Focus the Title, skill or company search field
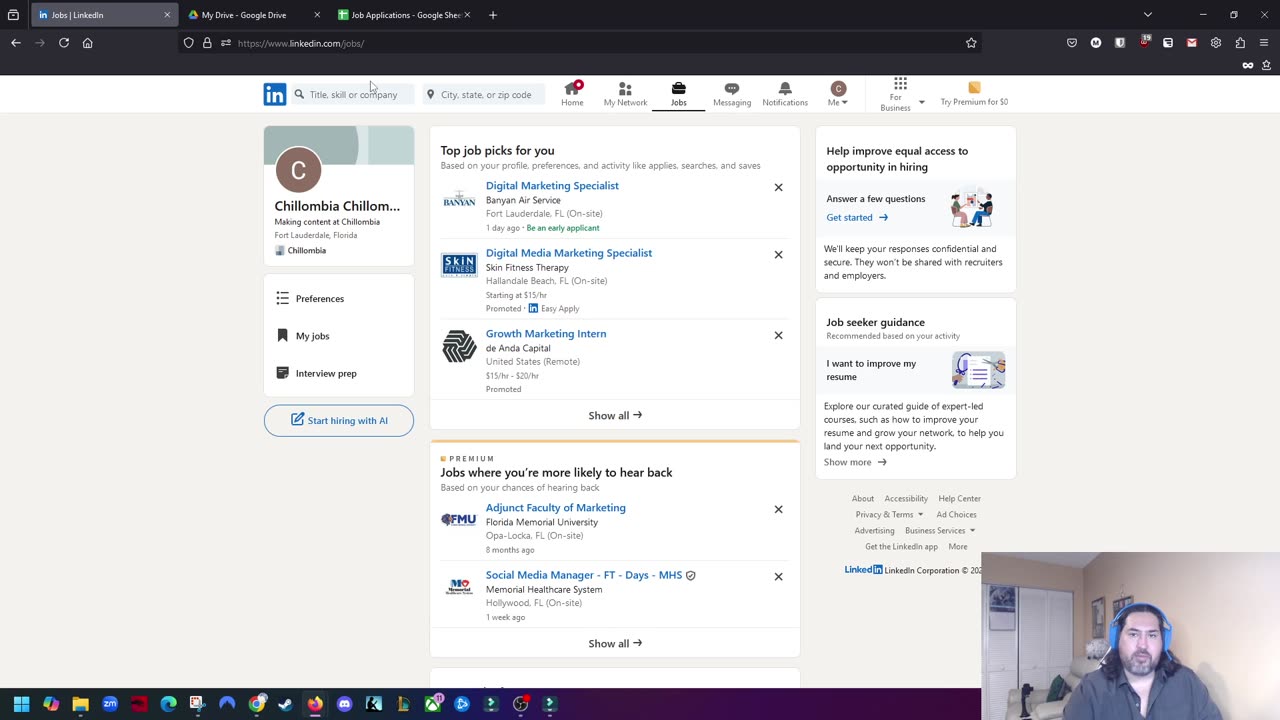This screenshot has height=720, width=1280. coord(353,94)
